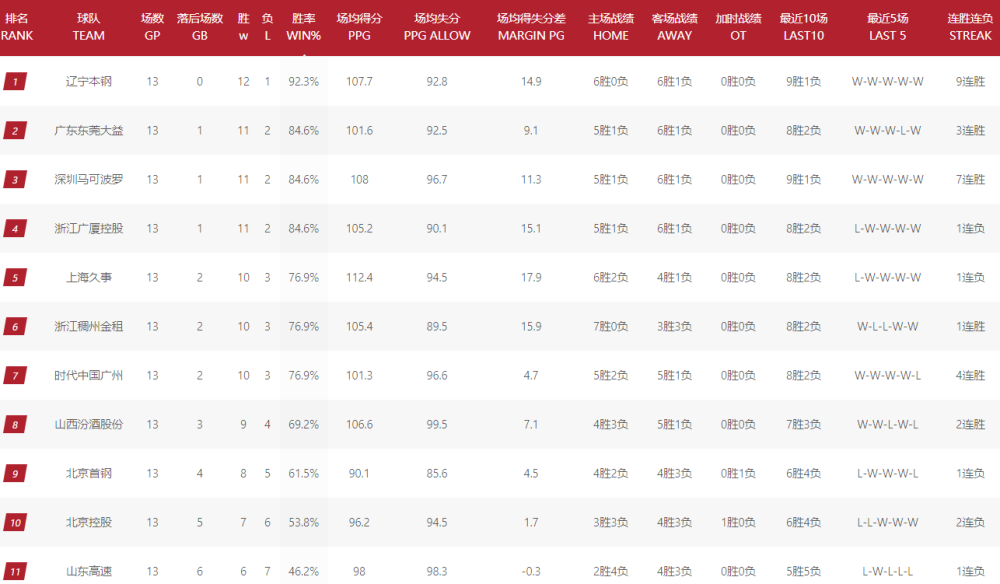
Task: Select the rank 6 badge icon
Action: point(15,326)
